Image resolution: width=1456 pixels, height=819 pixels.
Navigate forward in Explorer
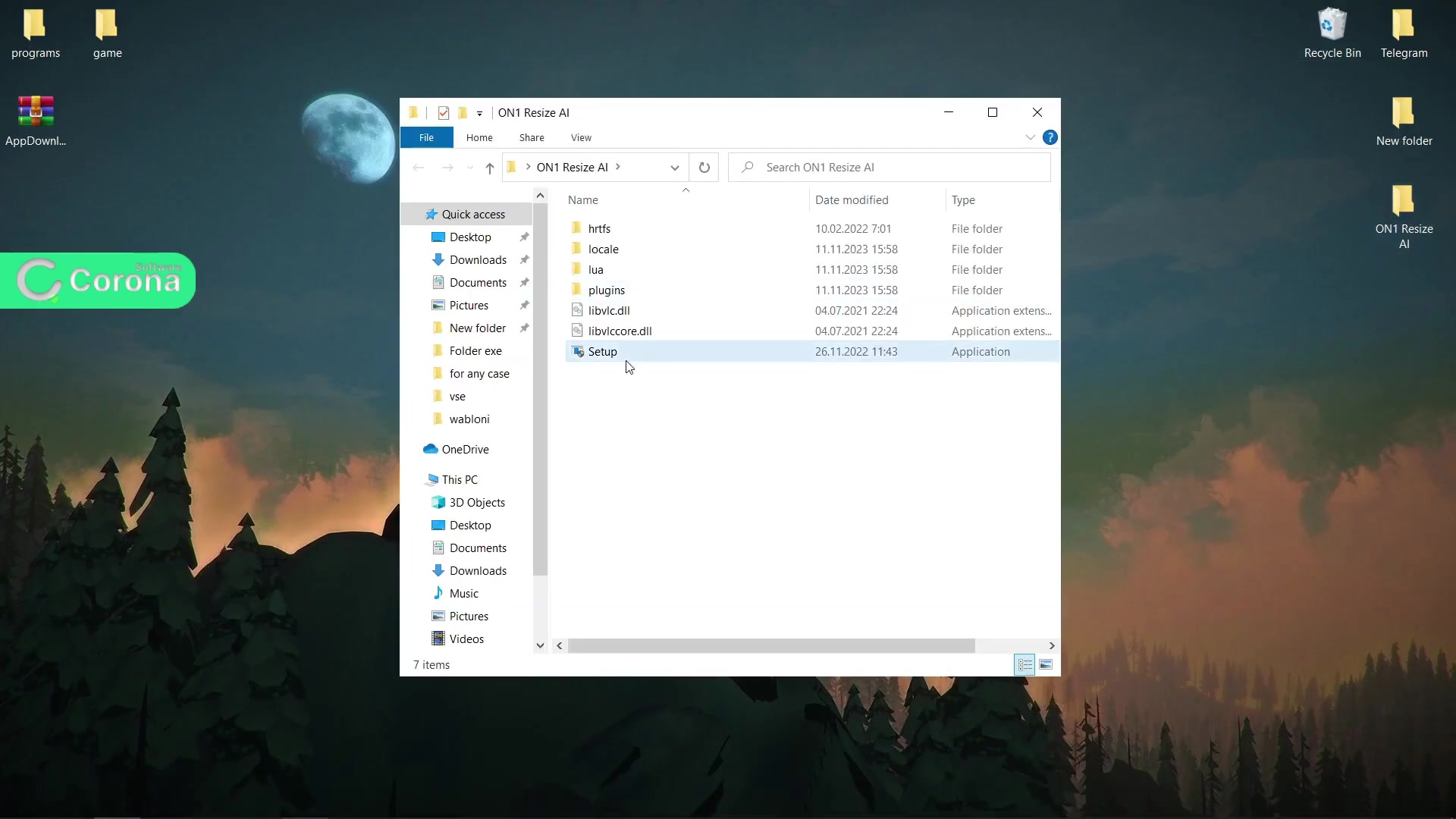pyautogui.click(x=447, y=168)
